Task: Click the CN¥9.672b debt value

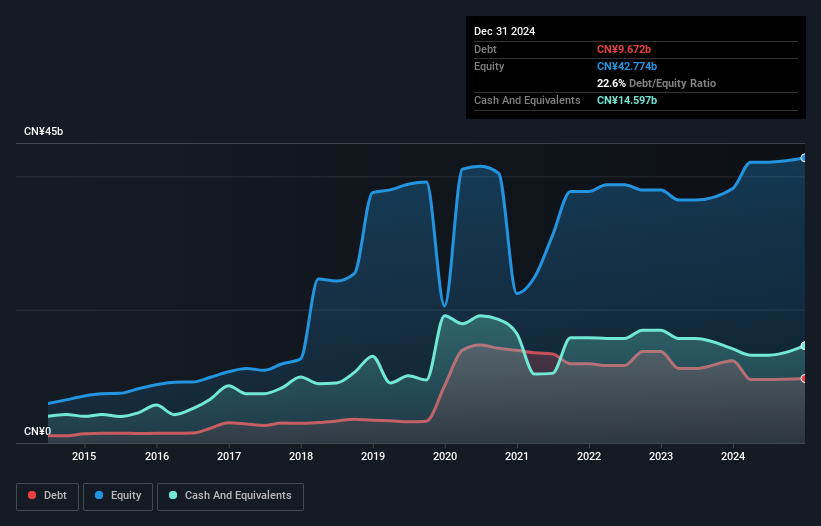Action: pos(624,49)
